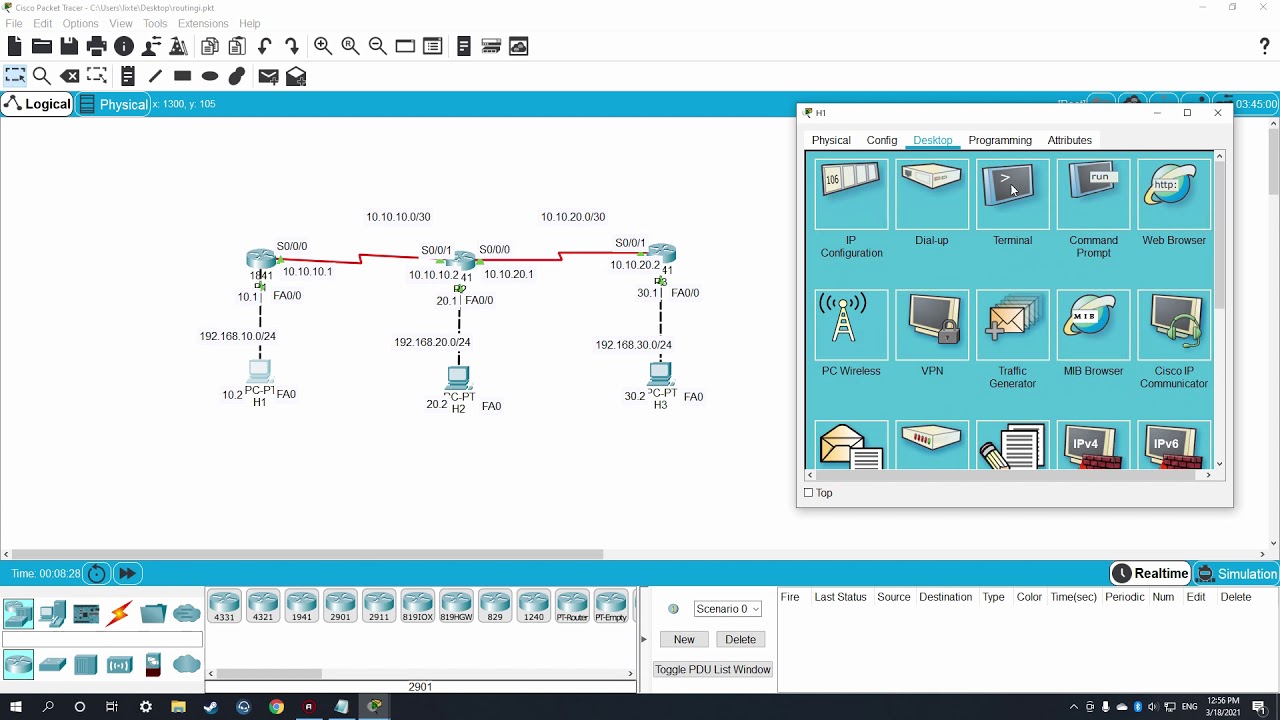Select the Inspect magnifier tool

pyautogui.click(x=42, y=76)
